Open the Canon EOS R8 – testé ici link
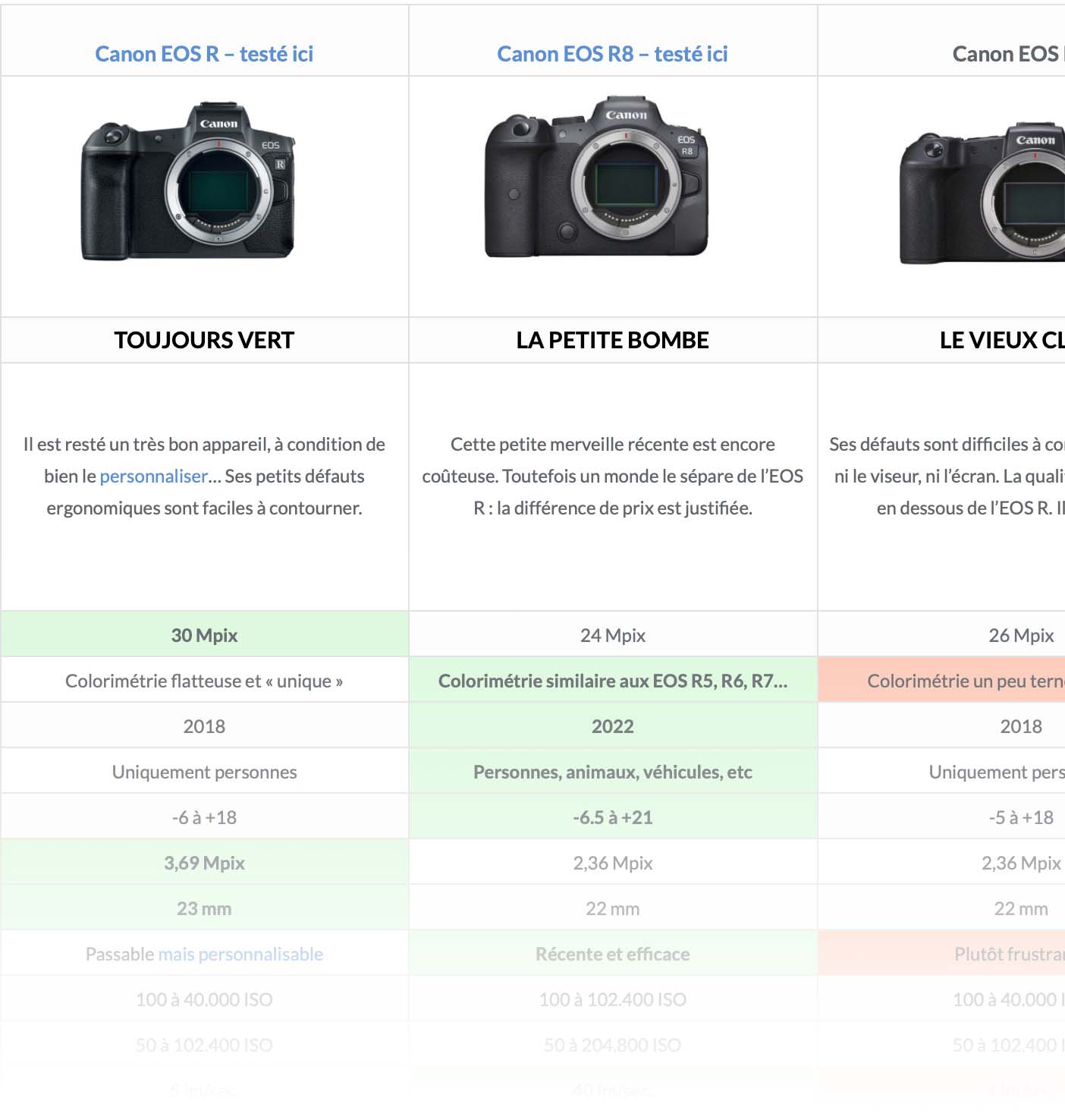 coord(612,54)
